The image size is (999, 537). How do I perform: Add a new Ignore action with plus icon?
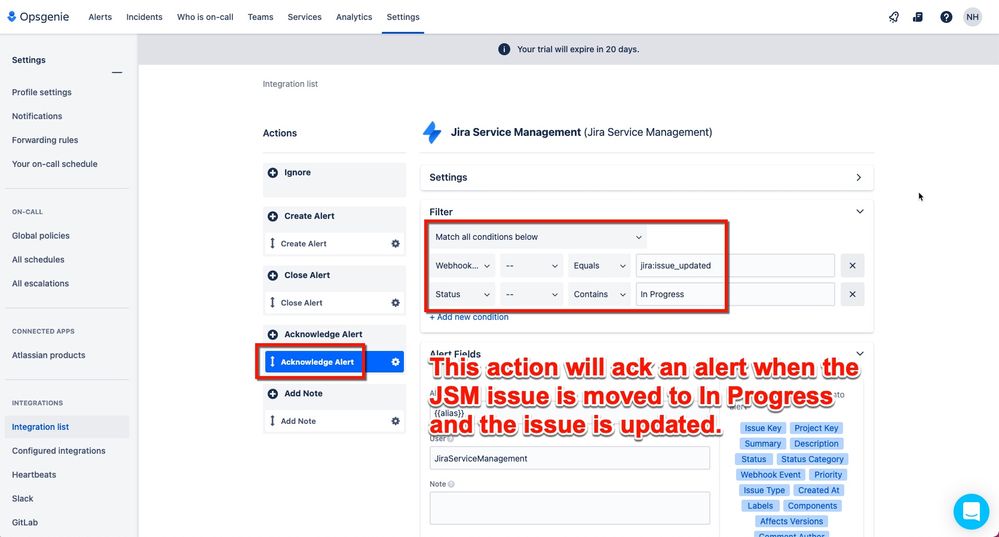tap(273, 173)
